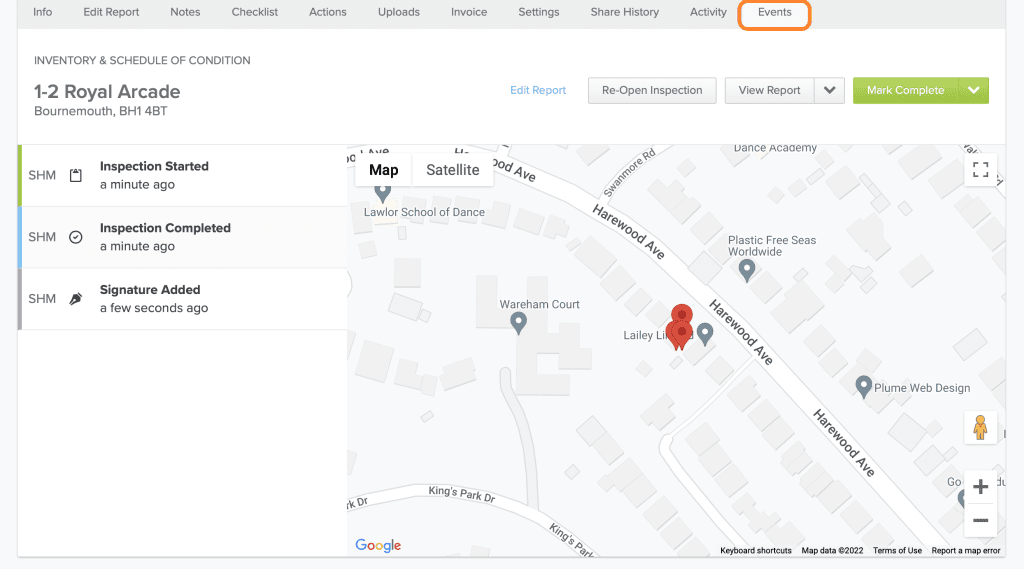Screen dimensions: 1024x569
Task: Select the Events tab
Action: coord(775,12)
